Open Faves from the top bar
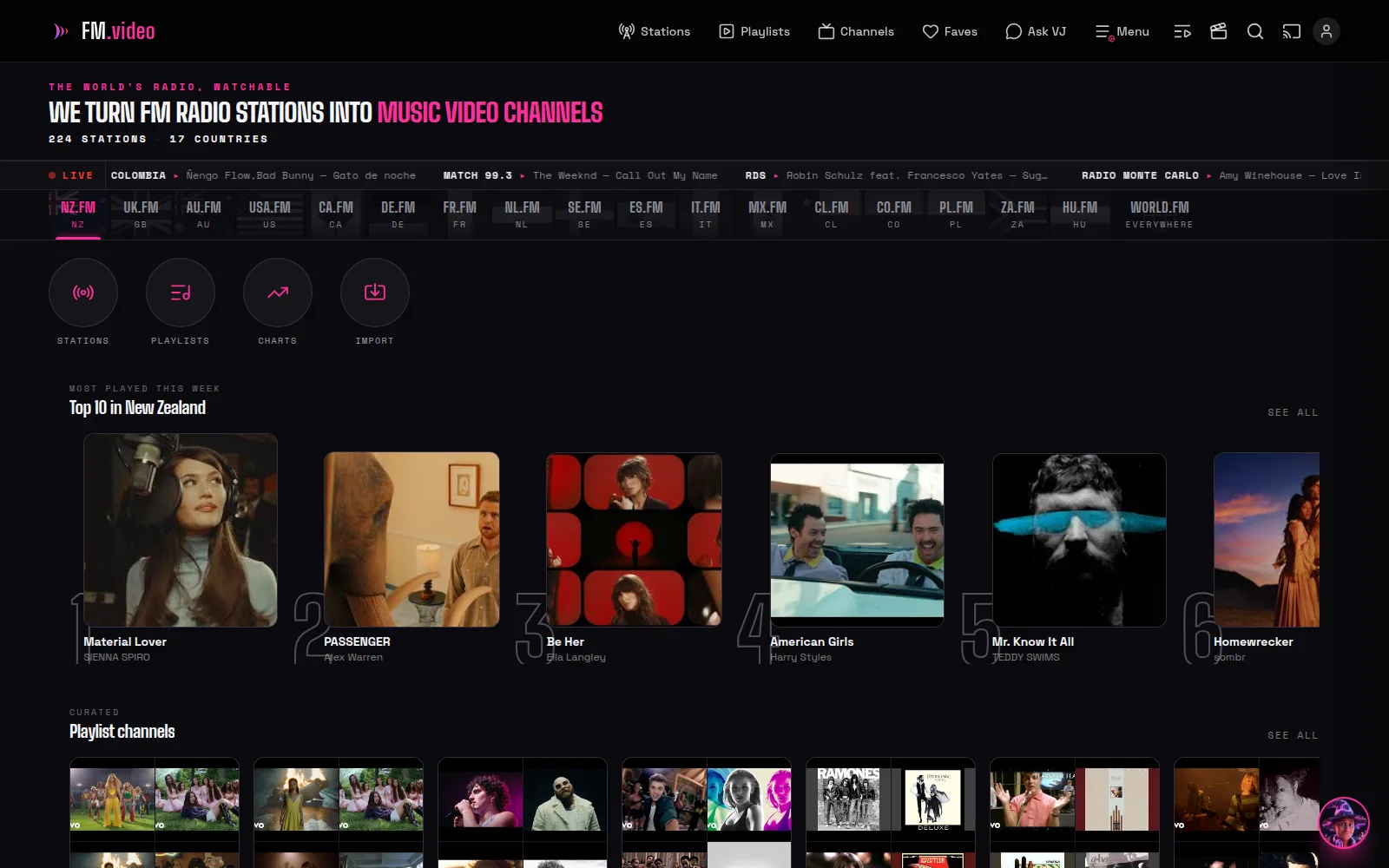Image resolution: width=1389 pixels, height=868 pixels. [x=950, y=31]
